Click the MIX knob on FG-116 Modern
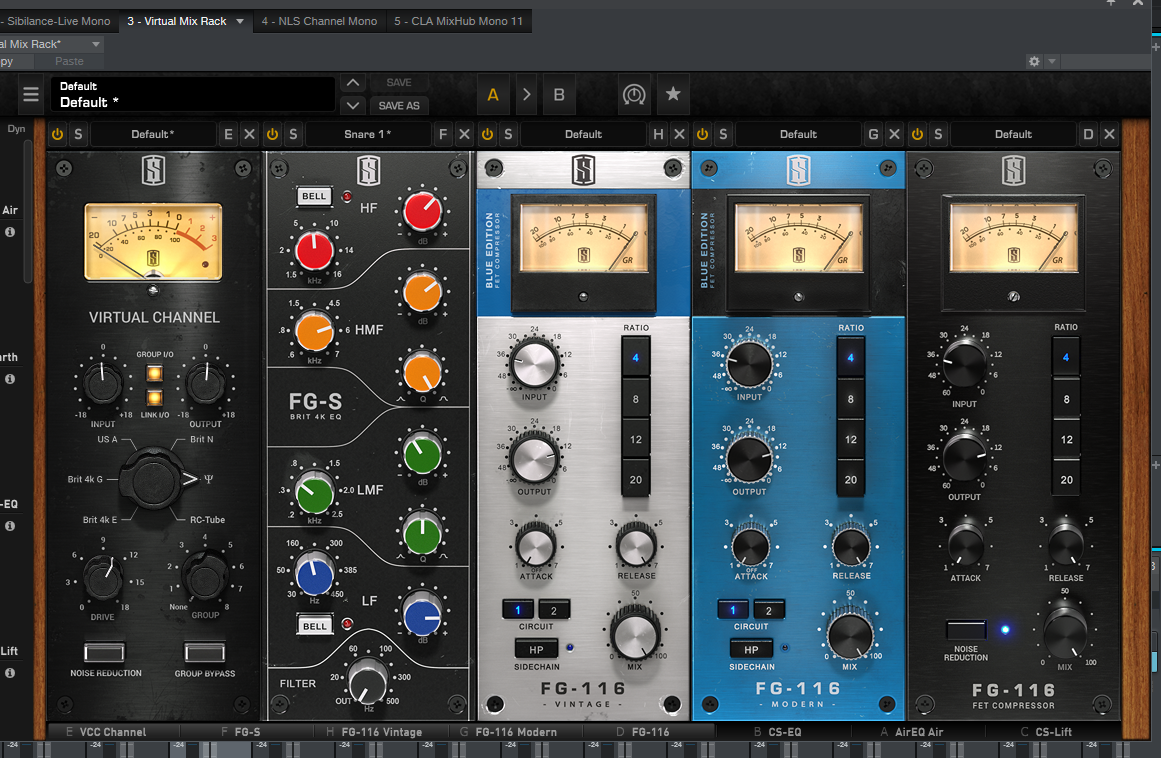Image resolution: width=1161 pixels, height=758 pixels. click(x=850, y=635)
